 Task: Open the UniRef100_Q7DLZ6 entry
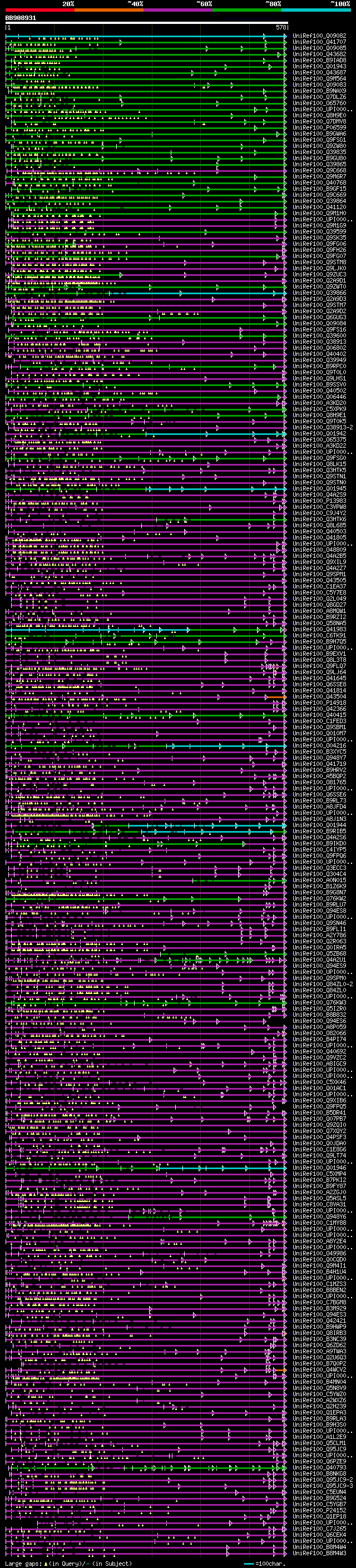319,97
